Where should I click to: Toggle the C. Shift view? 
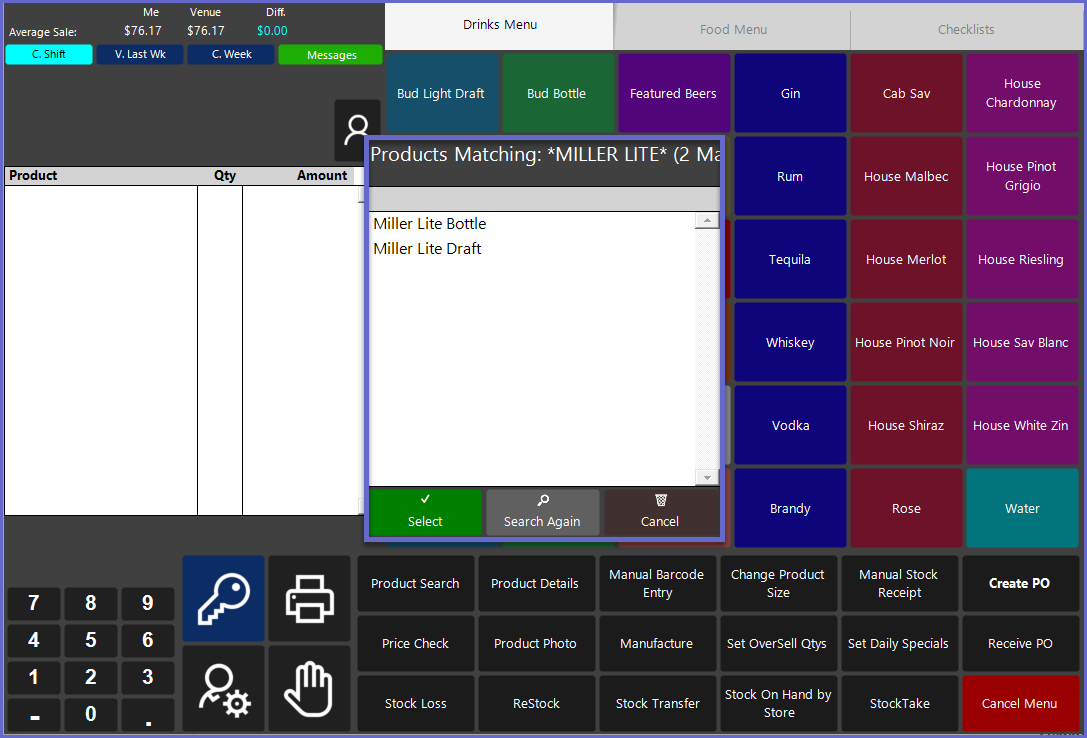click(49, 55)
